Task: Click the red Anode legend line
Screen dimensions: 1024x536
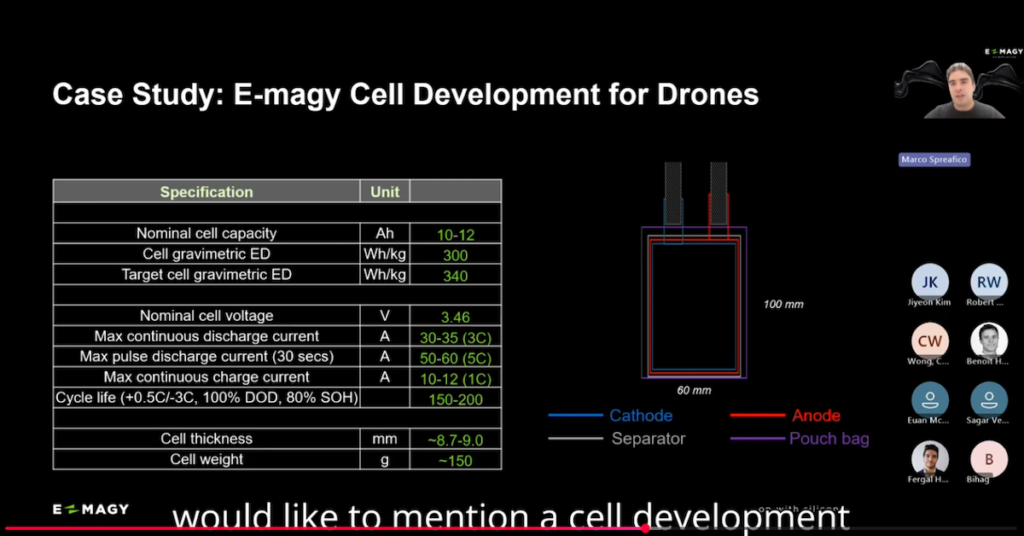Action: click(x=757, y=415)
